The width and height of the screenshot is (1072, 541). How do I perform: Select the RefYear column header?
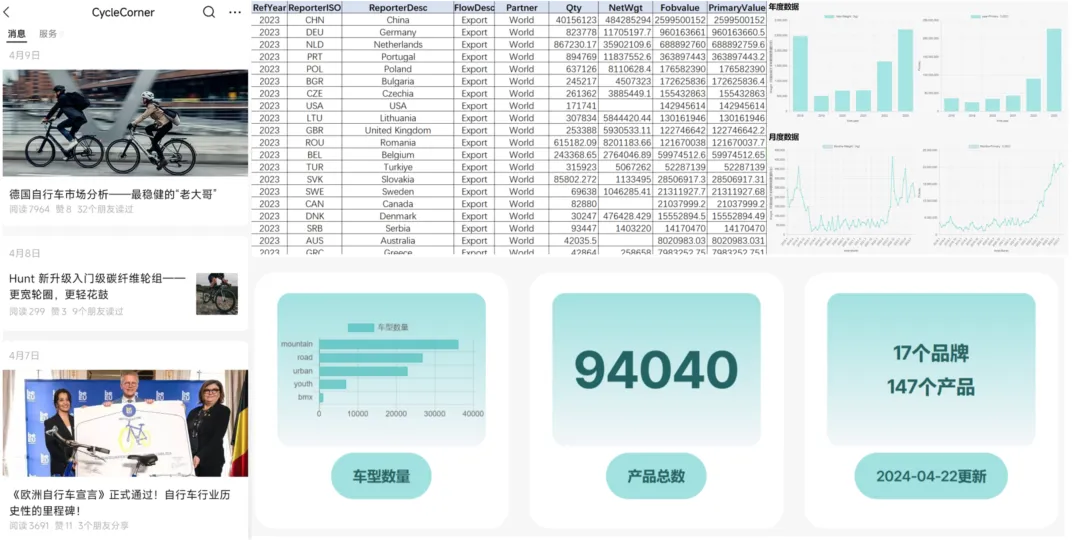(x=269, y=8)
